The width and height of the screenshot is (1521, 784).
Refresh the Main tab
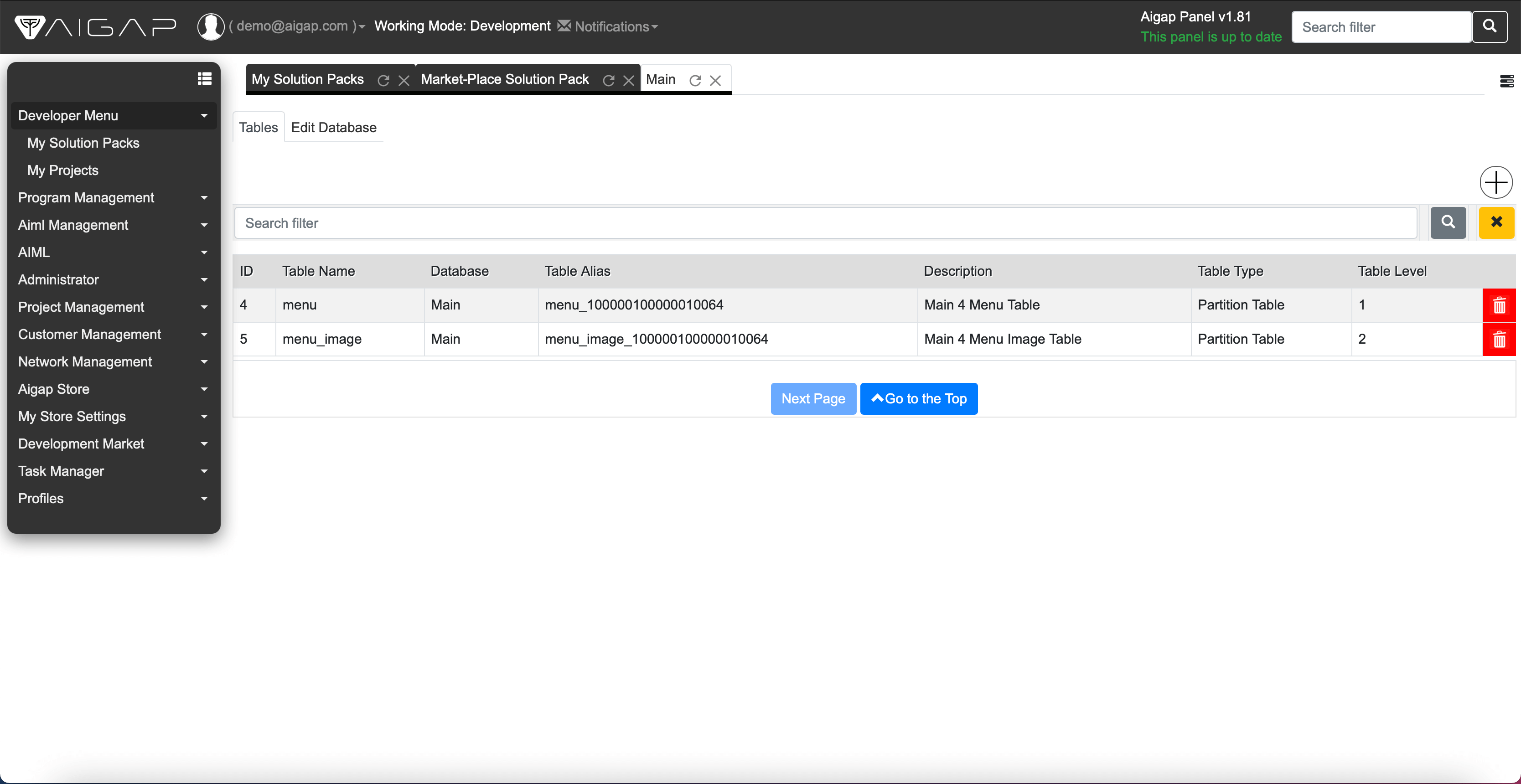click(x=695, y=80)
